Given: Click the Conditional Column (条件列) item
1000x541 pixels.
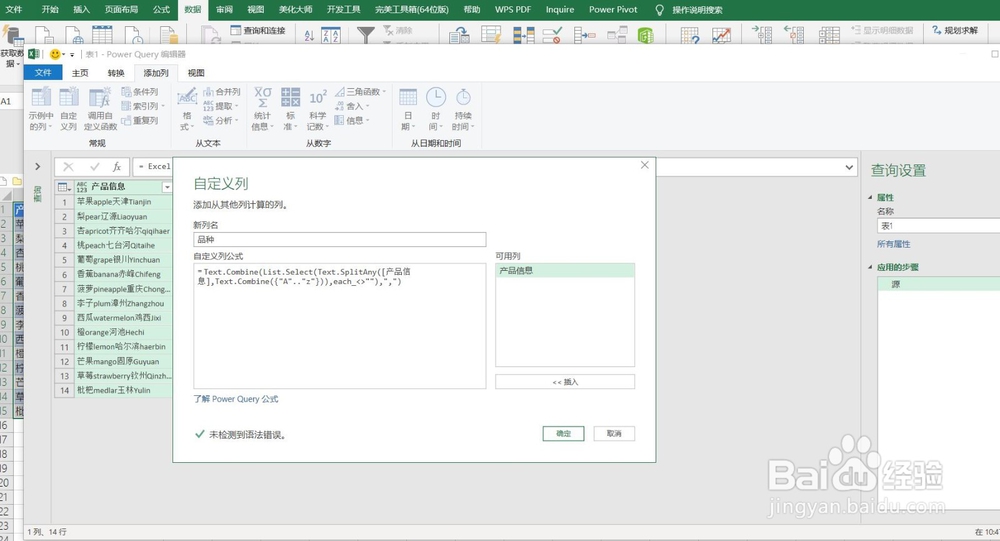Looking at the screenshot, I should pyautogui.click(x=140, y=92).
